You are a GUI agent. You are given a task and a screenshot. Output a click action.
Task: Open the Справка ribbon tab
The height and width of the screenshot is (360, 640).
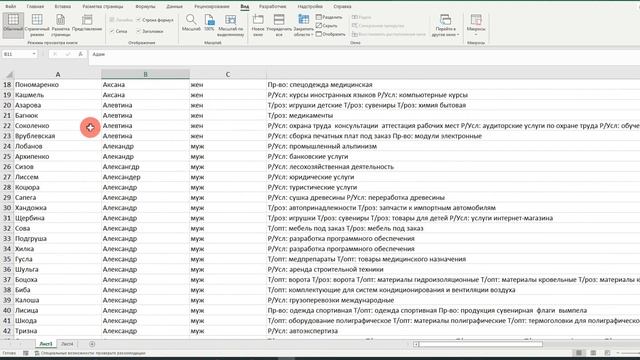[342, 7]
